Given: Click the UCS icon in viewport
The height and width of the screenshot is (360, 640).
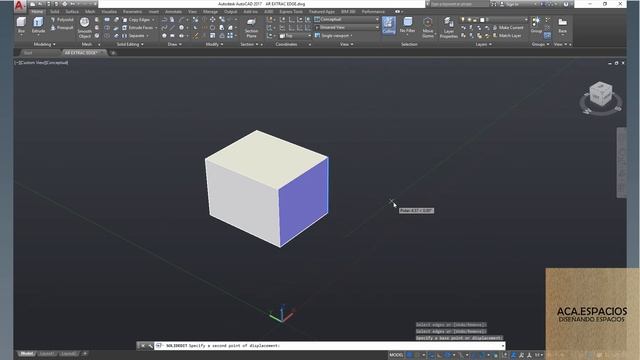Looking at the screenshot, I should (x=282, y=313).
